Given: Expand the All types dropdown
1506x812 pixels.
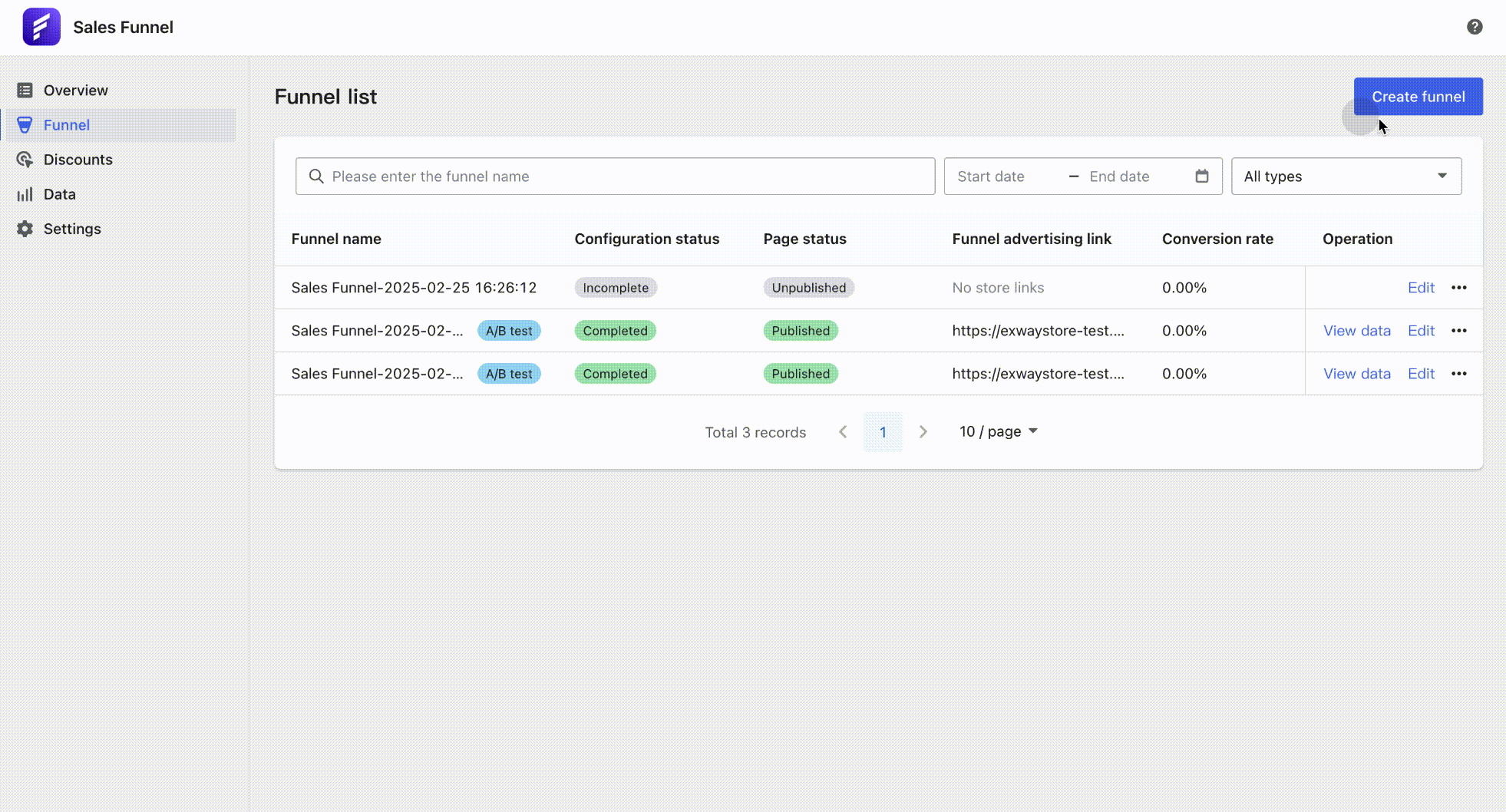Looking at the screenshot, I should click(1346, 177).
